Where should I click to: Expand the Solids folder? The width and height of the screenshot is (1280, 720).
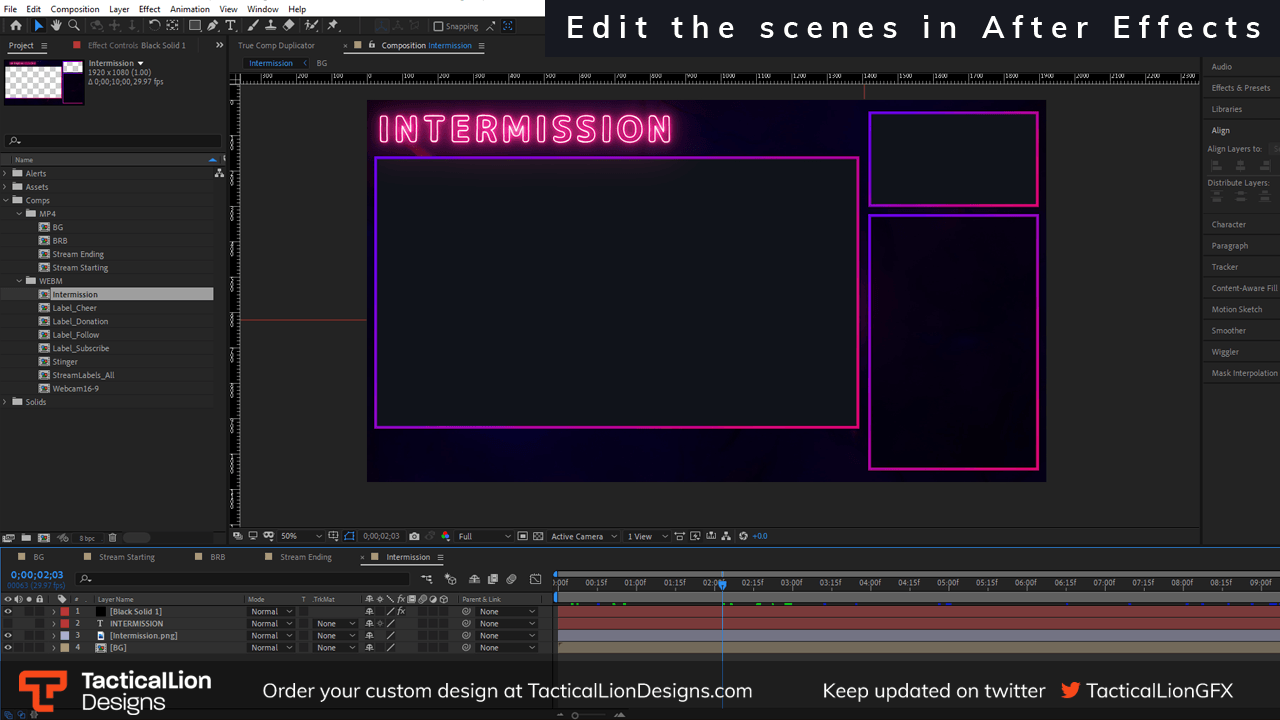(x=5, y=402)
